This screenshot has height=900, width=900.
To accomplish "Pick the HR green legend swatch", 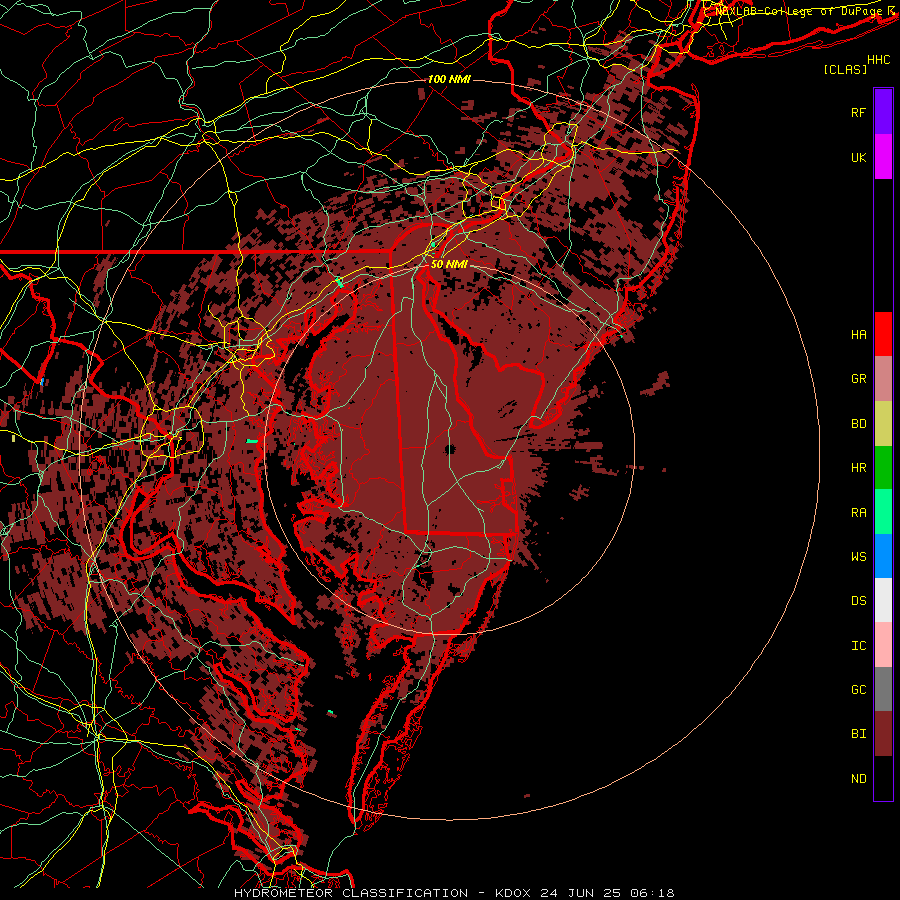I will (883, 468).
